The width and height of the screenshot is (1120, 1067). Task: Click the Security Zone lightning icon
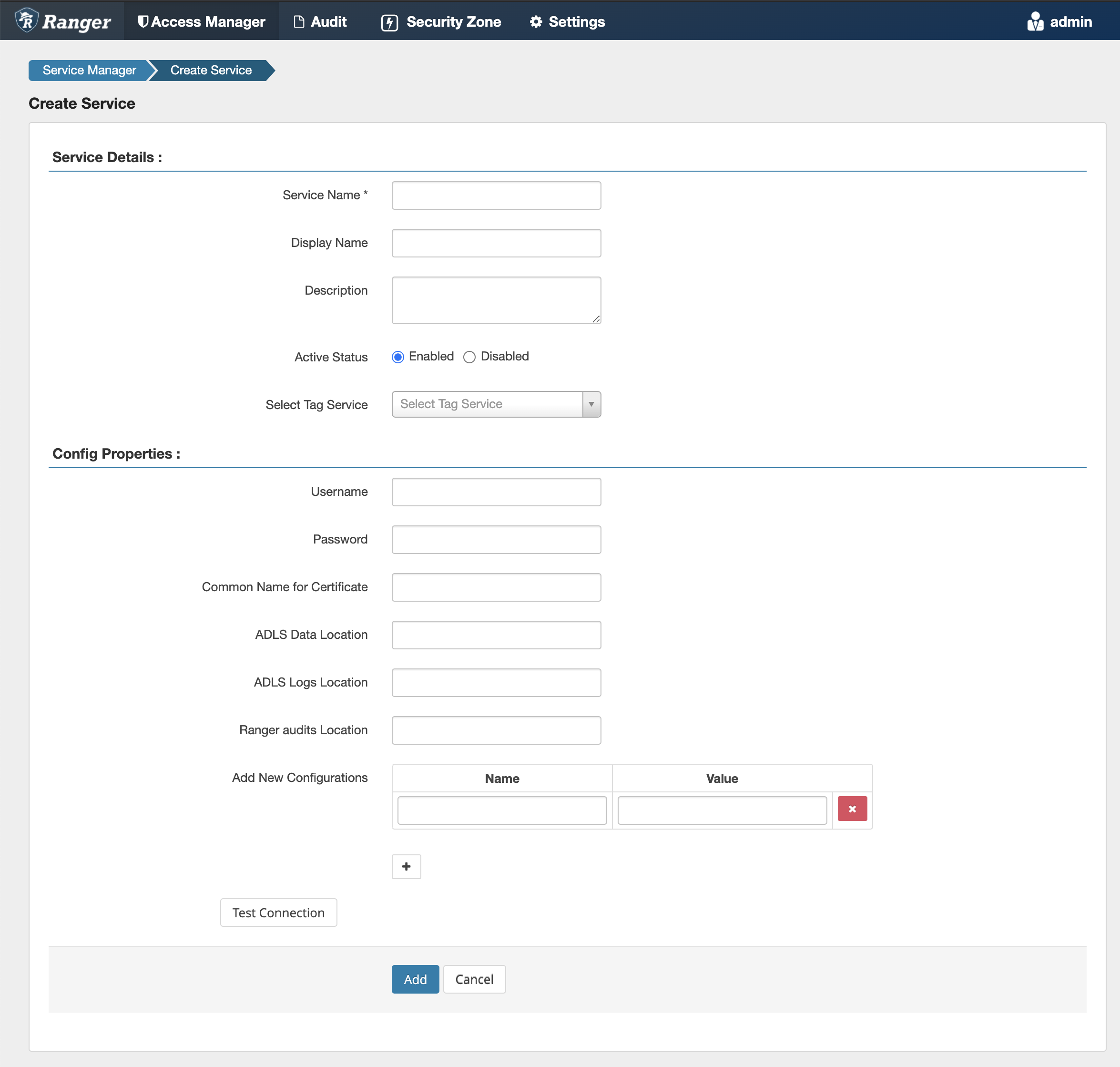[389, 22]
